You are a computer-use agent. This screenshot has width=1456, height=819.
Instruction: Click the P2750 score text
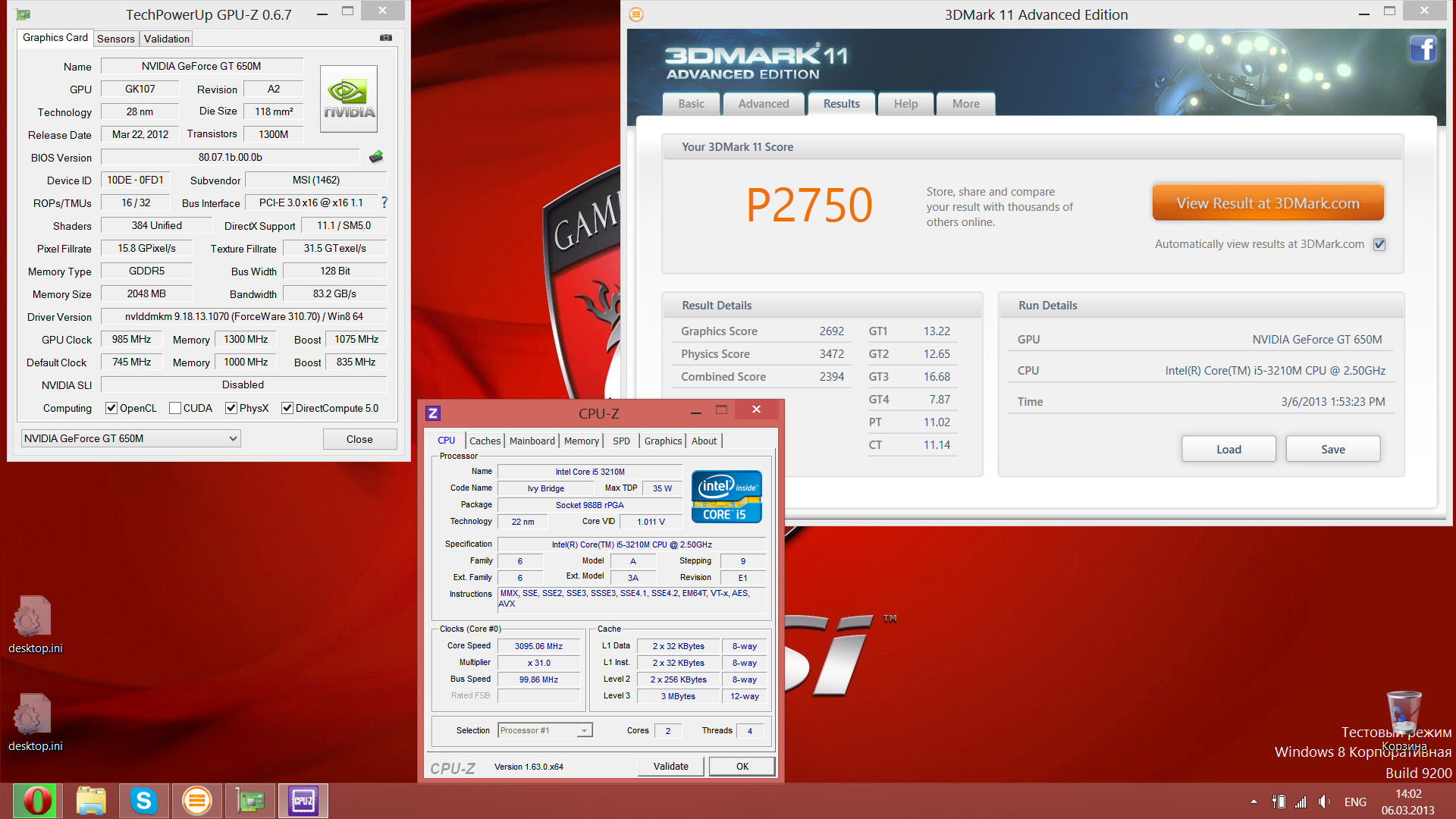coord(809,205)
